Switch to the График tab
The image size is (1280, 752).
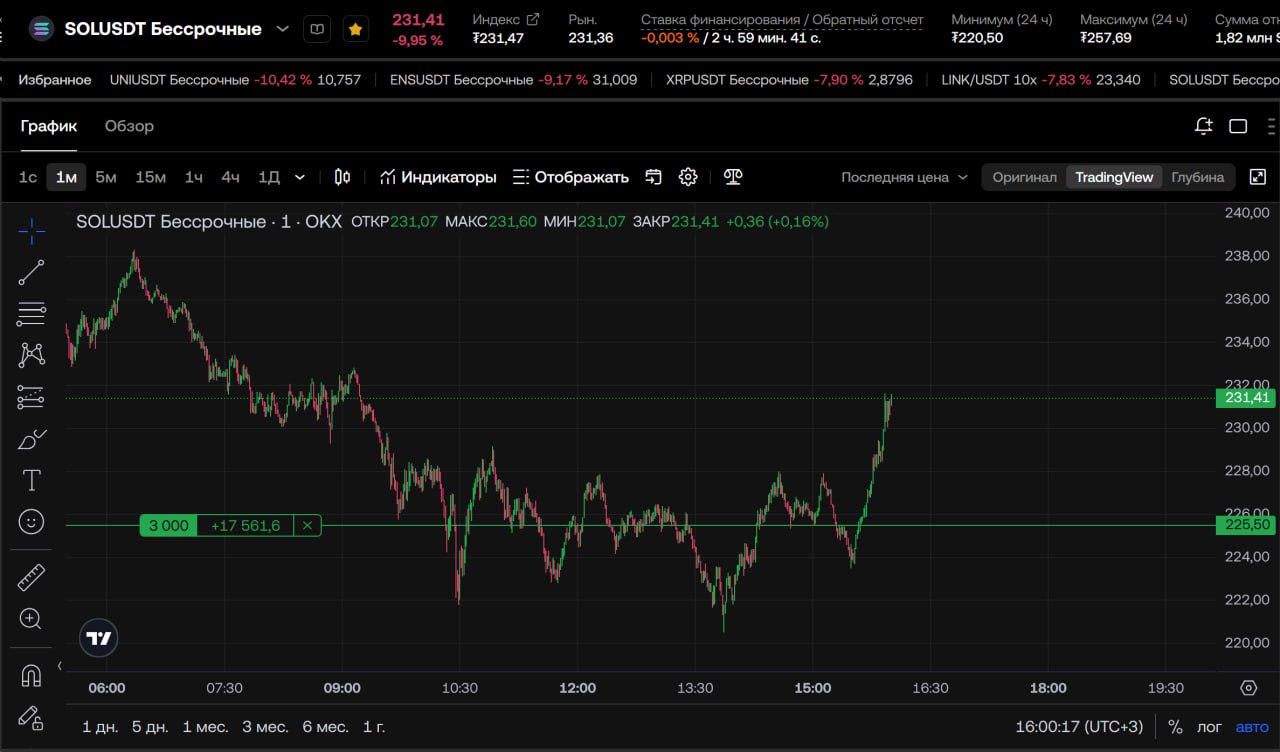49,126
